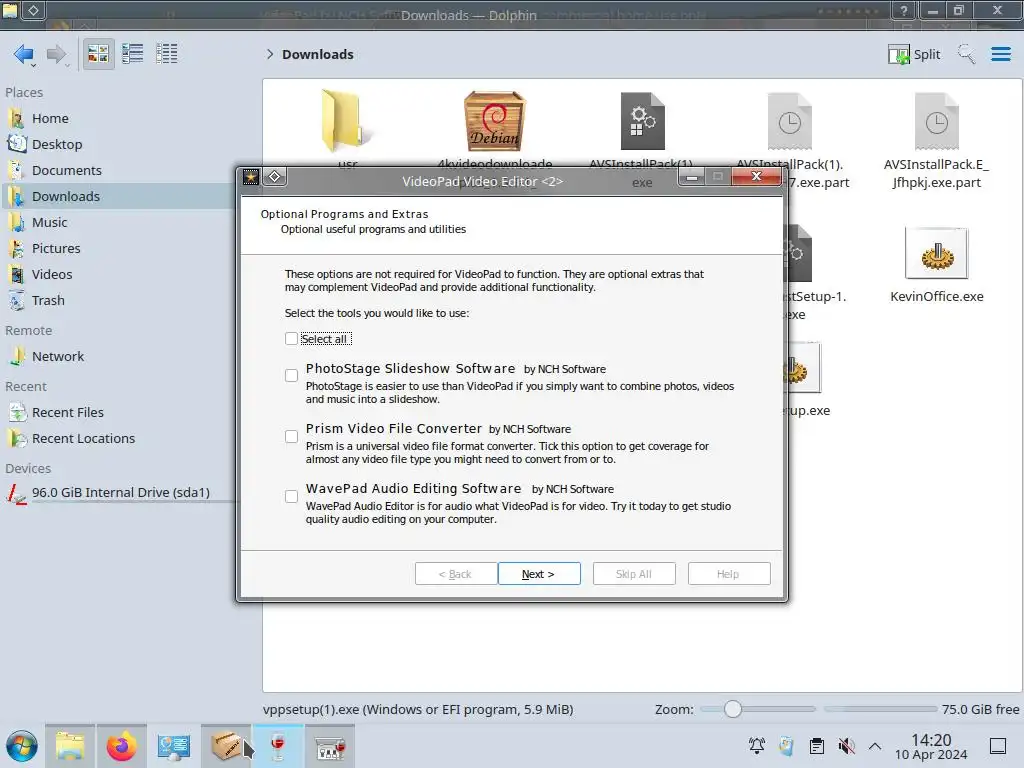1024x768 pixels.
Task: Select the WavePad Audio Editing Software title
Action: [x=413, y=488]
